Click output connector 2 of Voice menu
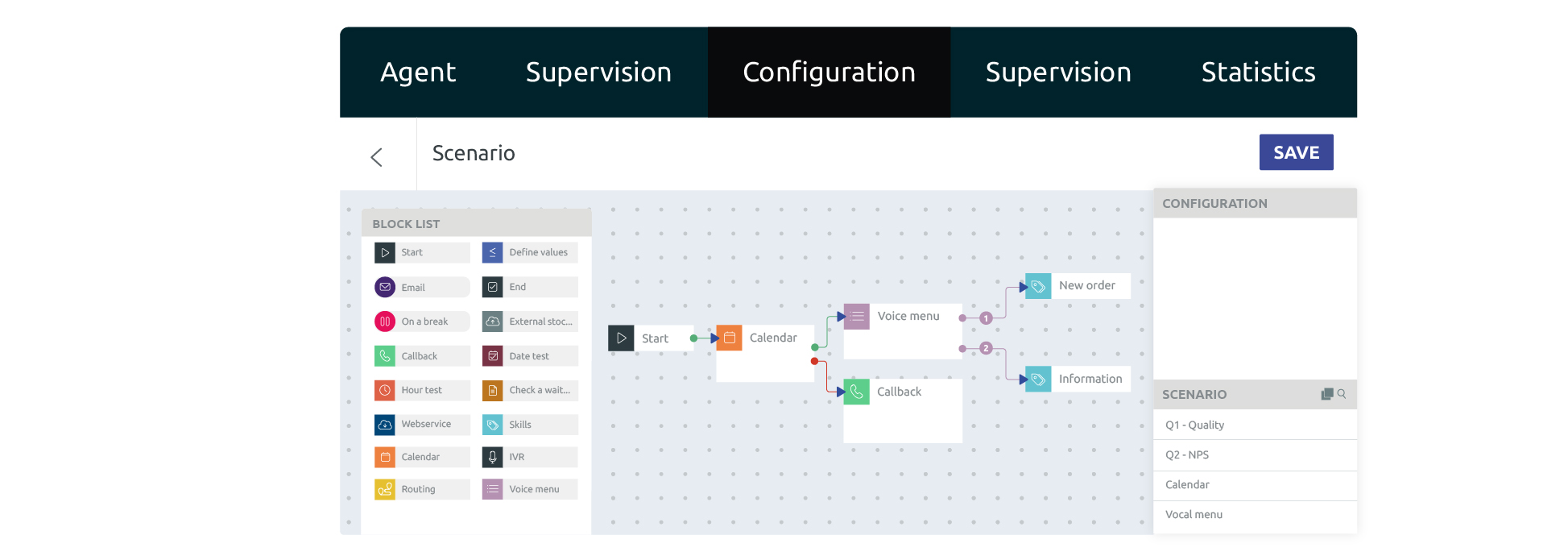The image size is (1568, 556). [x=986, y=348]
